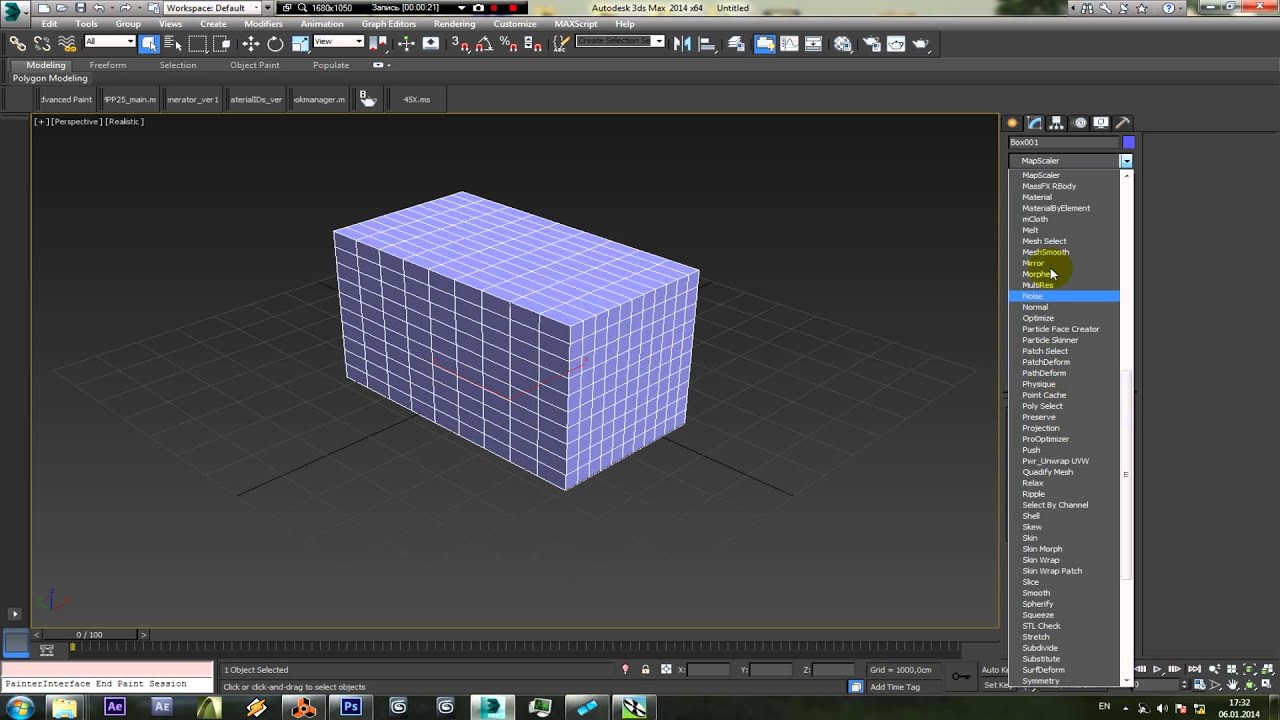Choose the Select and Rotate tool
This screenshot has height=720, width=1280.
pos(275,43)
